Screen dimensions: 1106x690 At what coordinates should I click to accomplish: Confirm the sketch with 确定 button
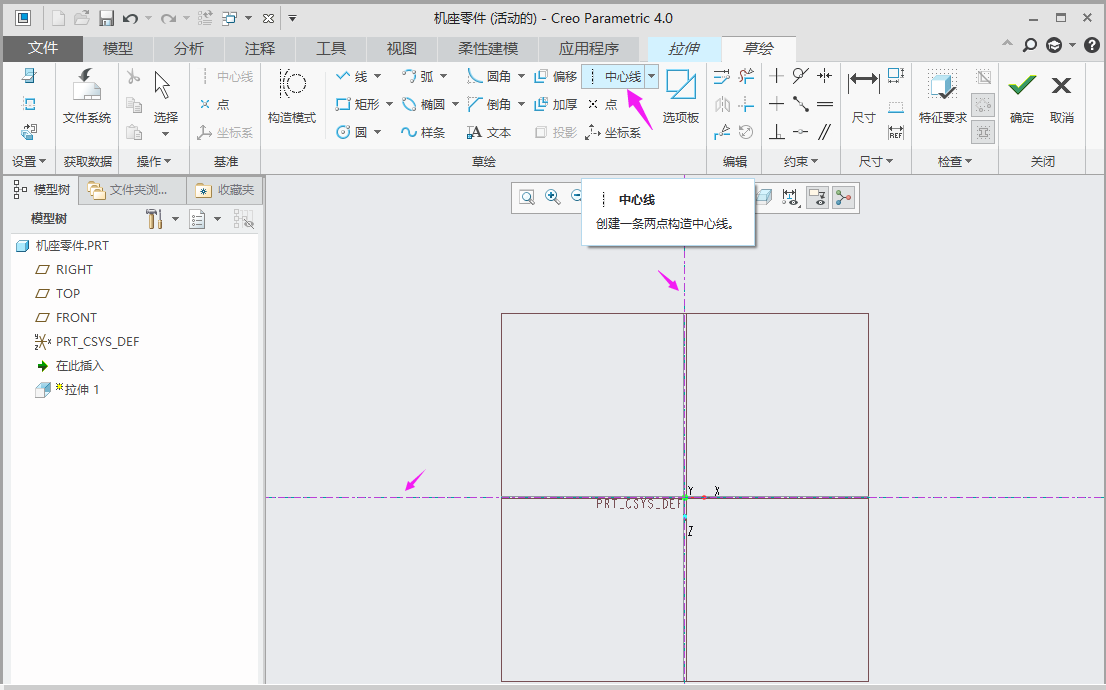pyautogui.click(x=1022, y=96)
